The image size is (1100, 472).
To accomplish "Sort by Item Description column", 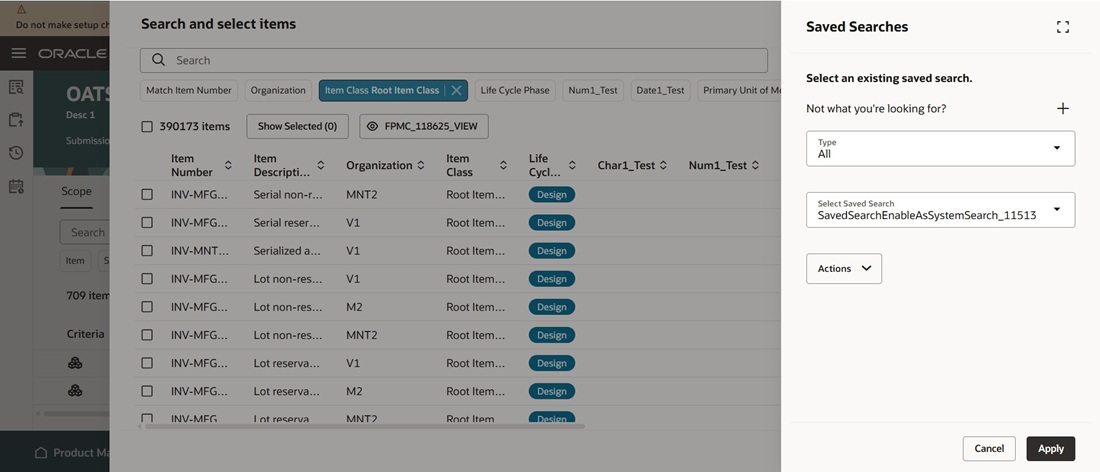I will click(x=321, y=166).
